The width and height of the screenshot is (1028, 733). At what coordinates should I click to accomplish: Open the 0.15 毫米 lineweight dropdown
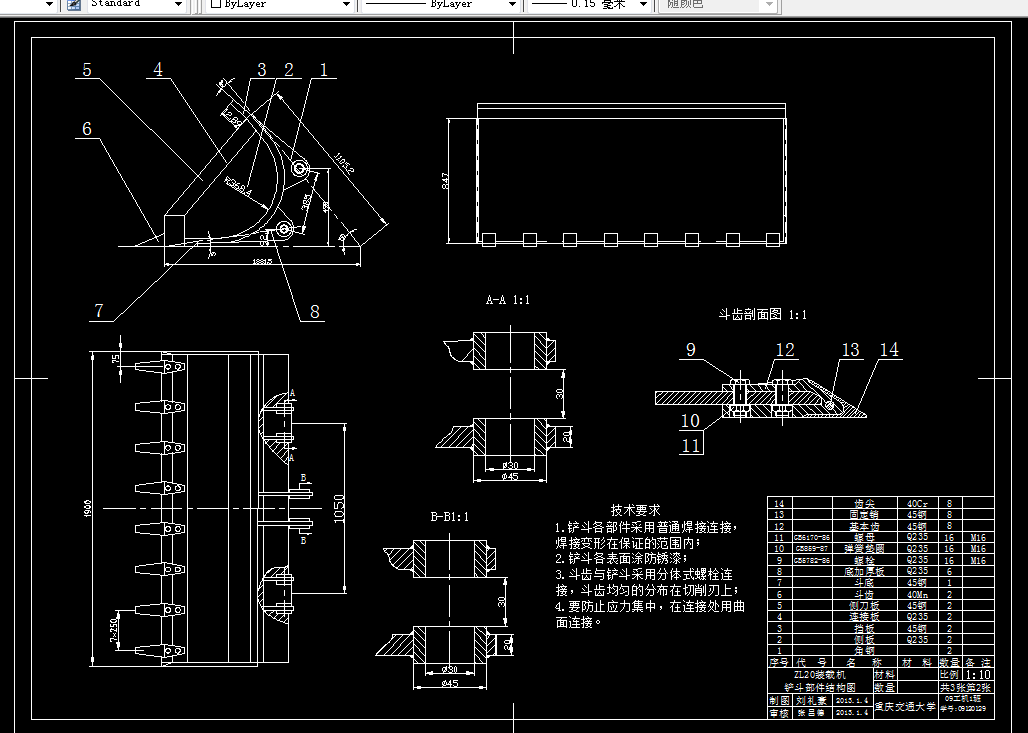[643, 4]
